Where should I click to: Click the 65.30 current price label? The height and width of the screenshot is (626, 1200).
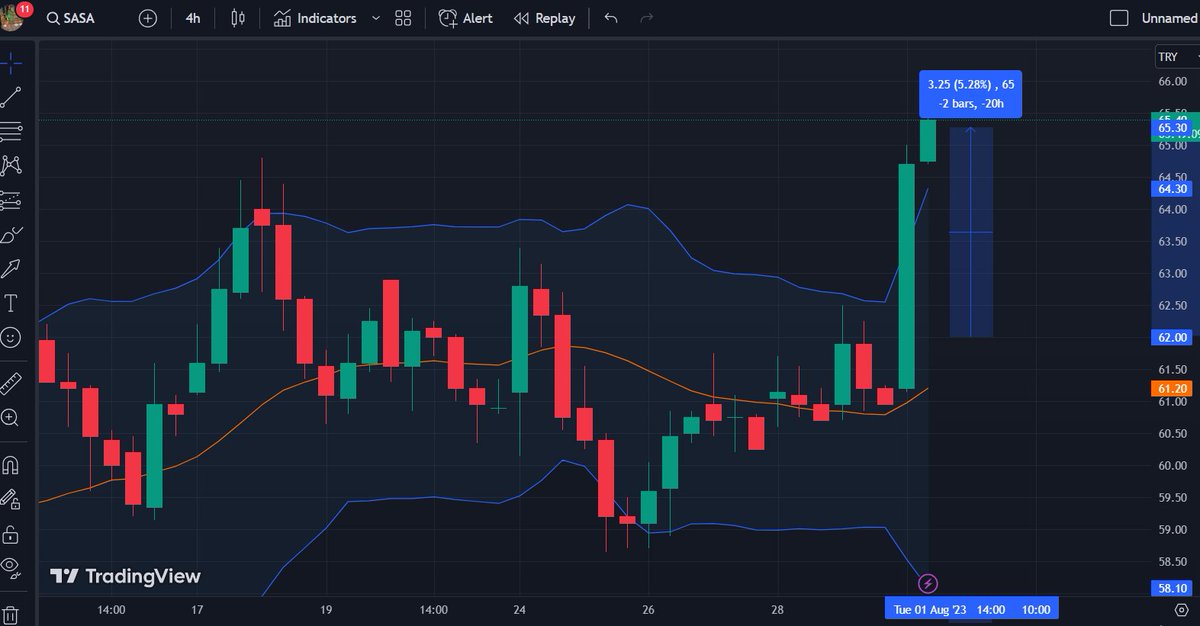coord(1172,128)
